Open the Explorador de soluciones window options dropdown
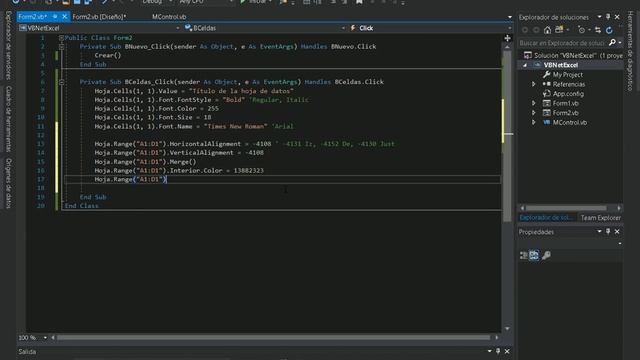This screenshot has width=640, height=360. 599,17
